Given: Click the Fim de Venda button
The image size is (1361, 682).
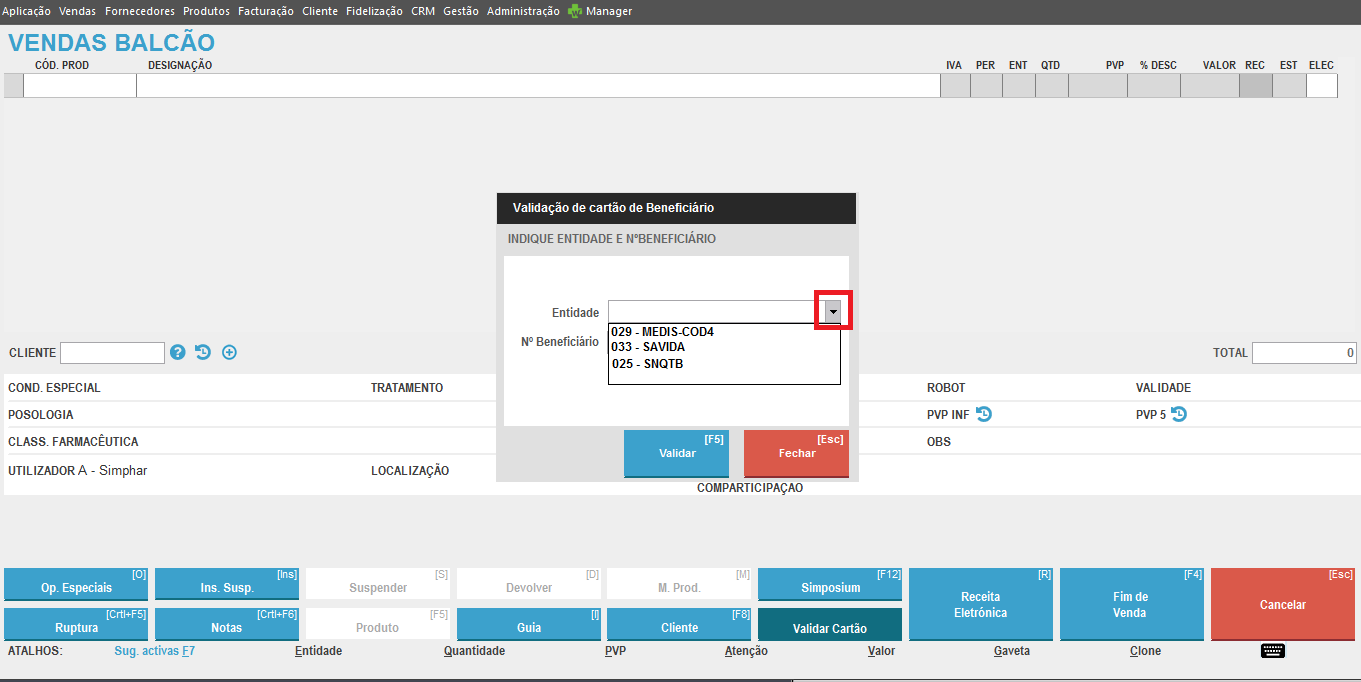Looking at the screenshot, I should click(1130, 604).
